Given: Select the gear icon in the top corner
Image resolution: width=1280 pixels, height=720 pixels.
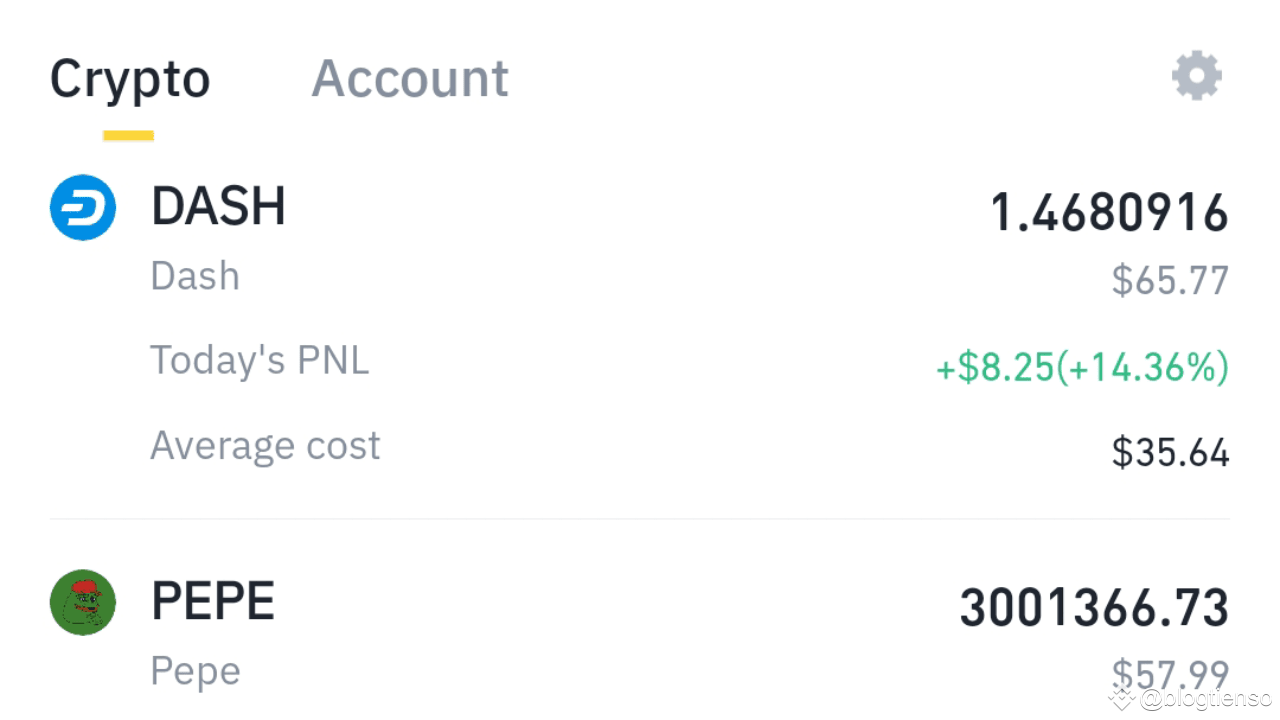Looking at the screenshot, I should click(1196, 74).
